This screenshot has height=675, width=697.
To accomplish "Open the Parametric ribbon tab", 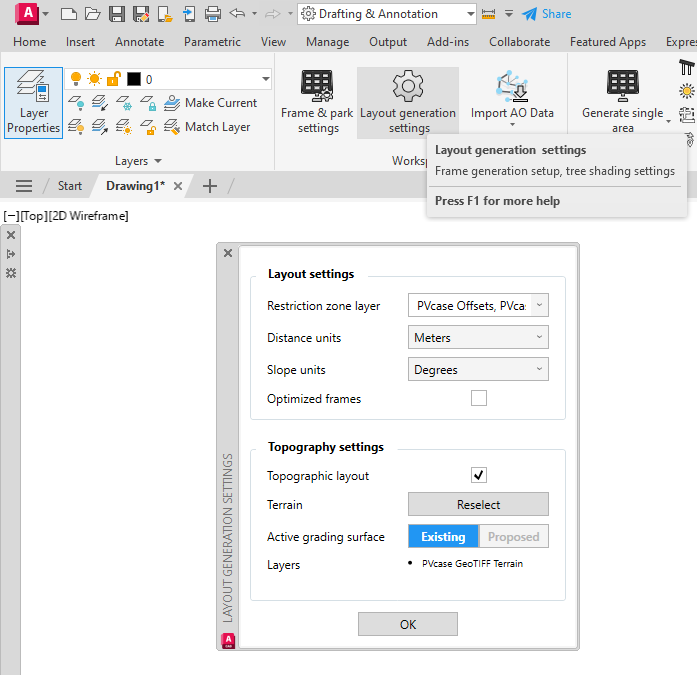I will (212, 42).
